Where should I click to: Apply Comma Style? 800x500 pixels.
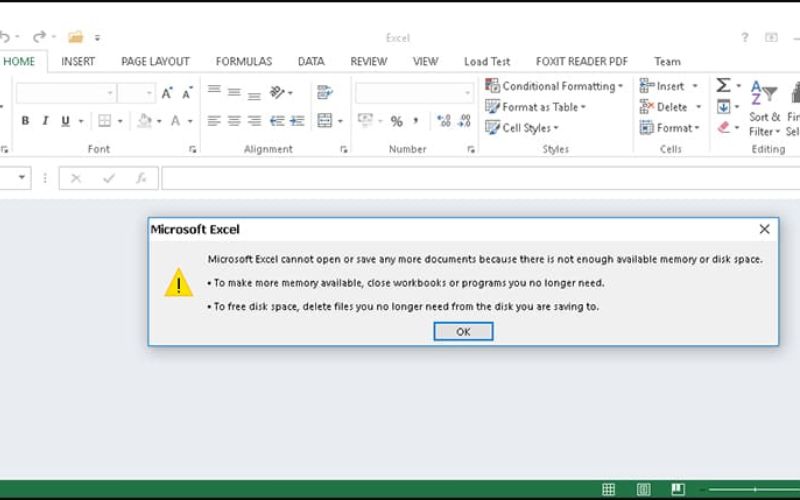tap(416, 121)
